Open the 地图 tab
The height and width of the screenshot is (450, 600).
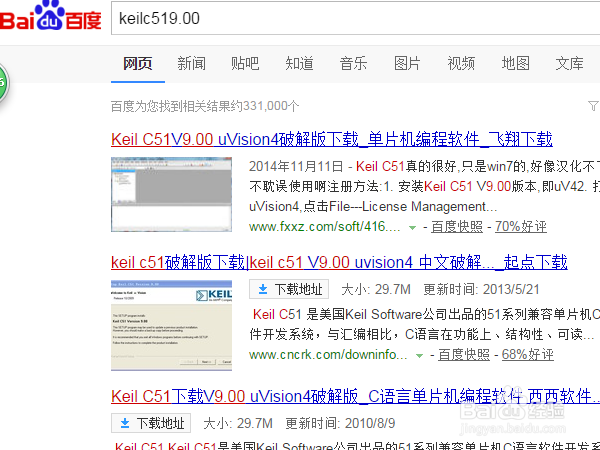coord(515,64)
